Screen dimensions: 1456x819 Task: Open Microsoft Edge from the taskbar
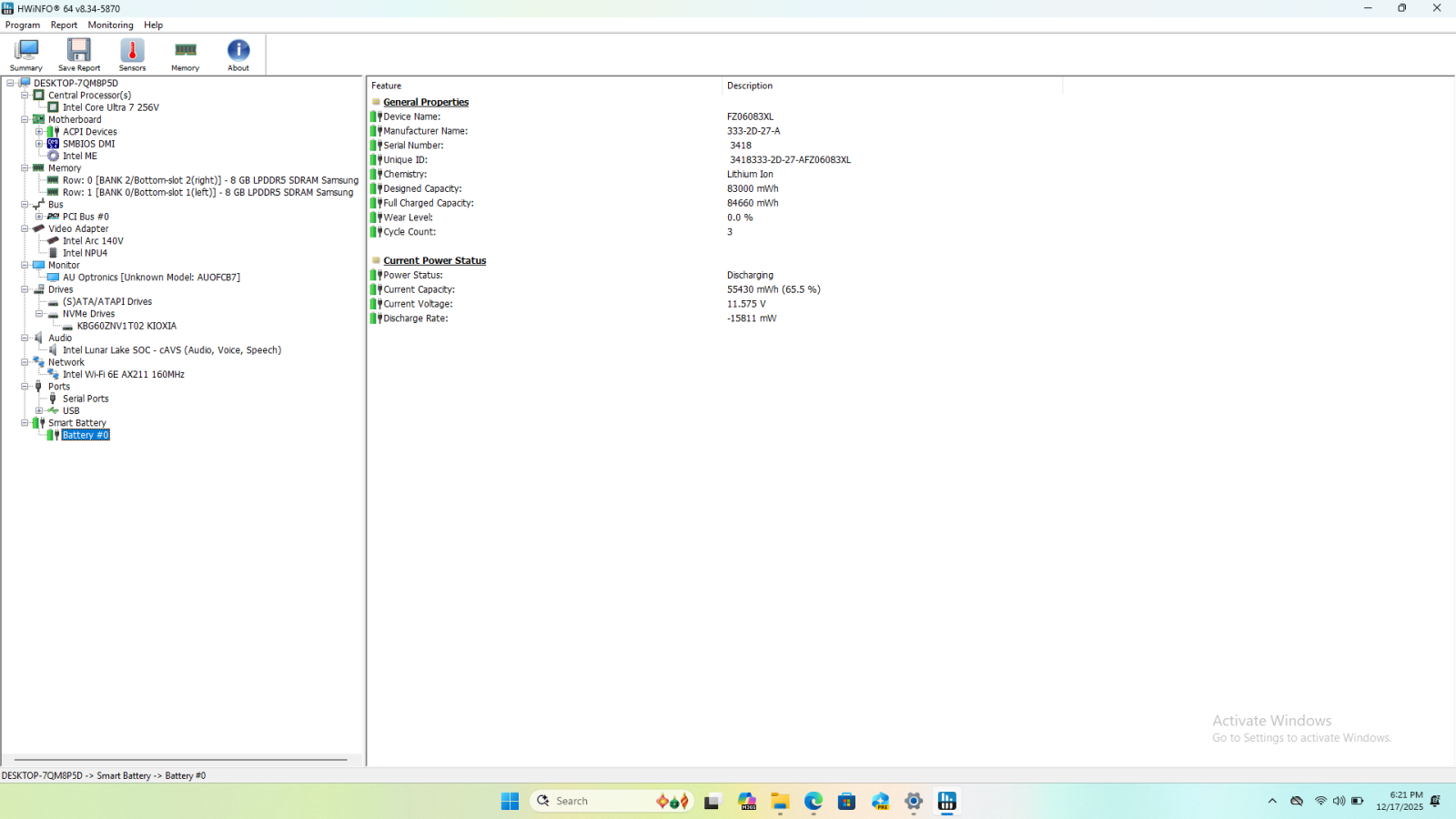[x=813, y=801]
